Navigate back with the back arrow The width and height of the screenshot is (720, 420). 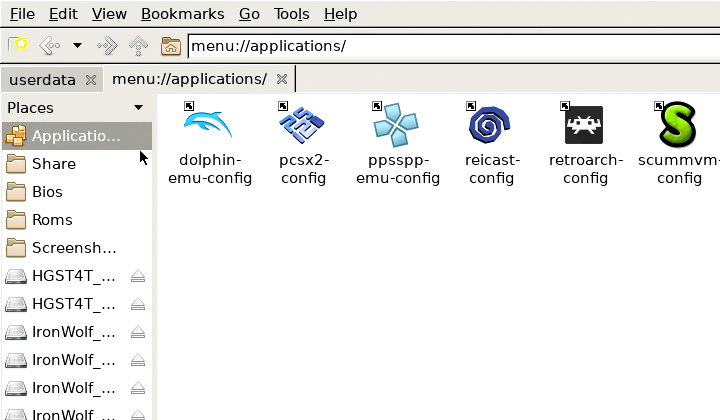(49, 46)
